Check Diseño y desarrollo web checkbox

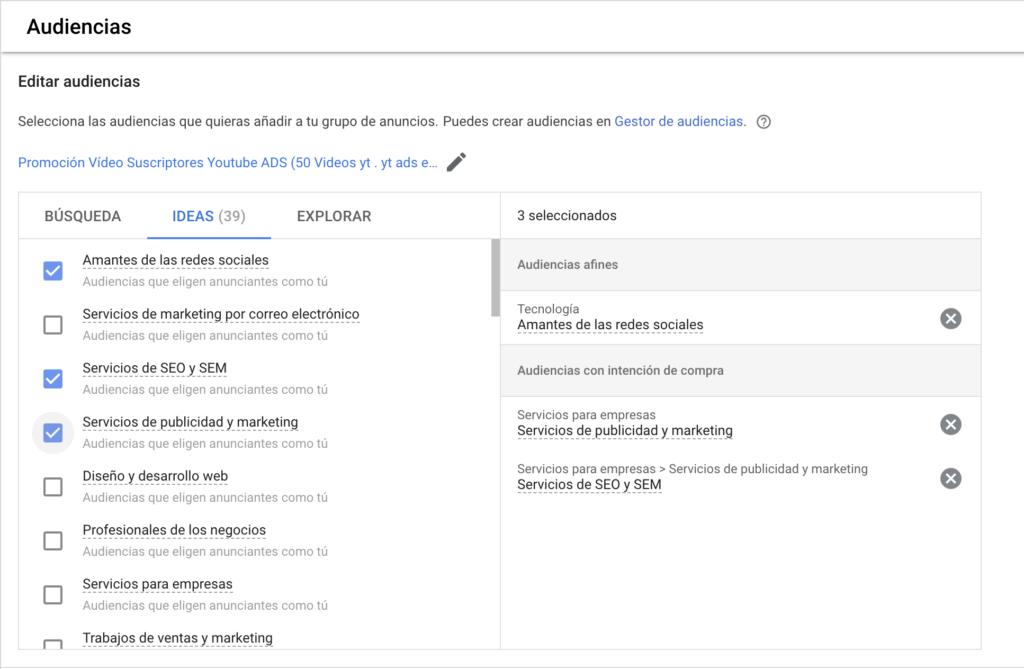(x=53, y=487)
